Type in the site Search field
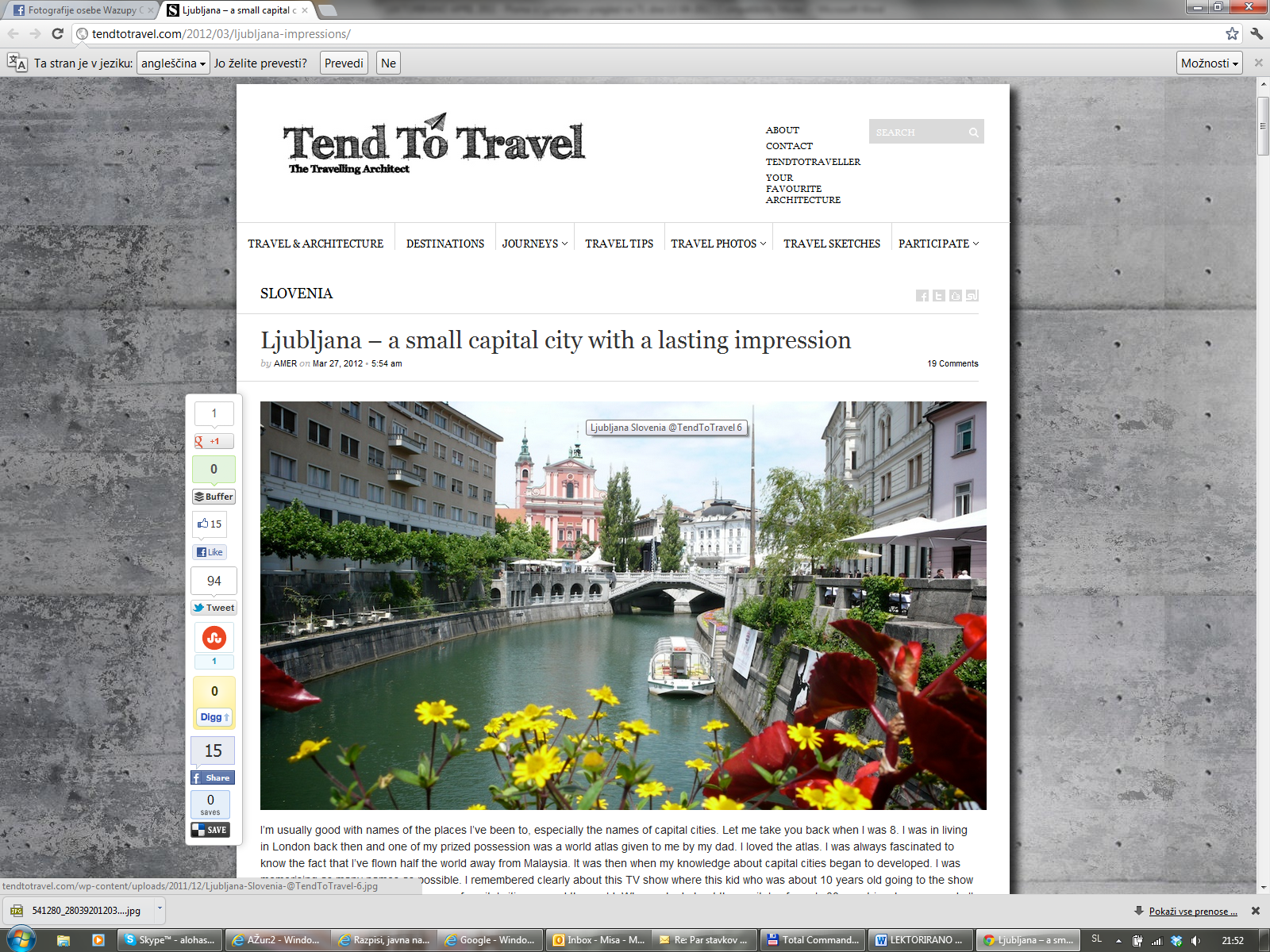Viewport: 1270px width, 952px height. (x=917, y=132)
